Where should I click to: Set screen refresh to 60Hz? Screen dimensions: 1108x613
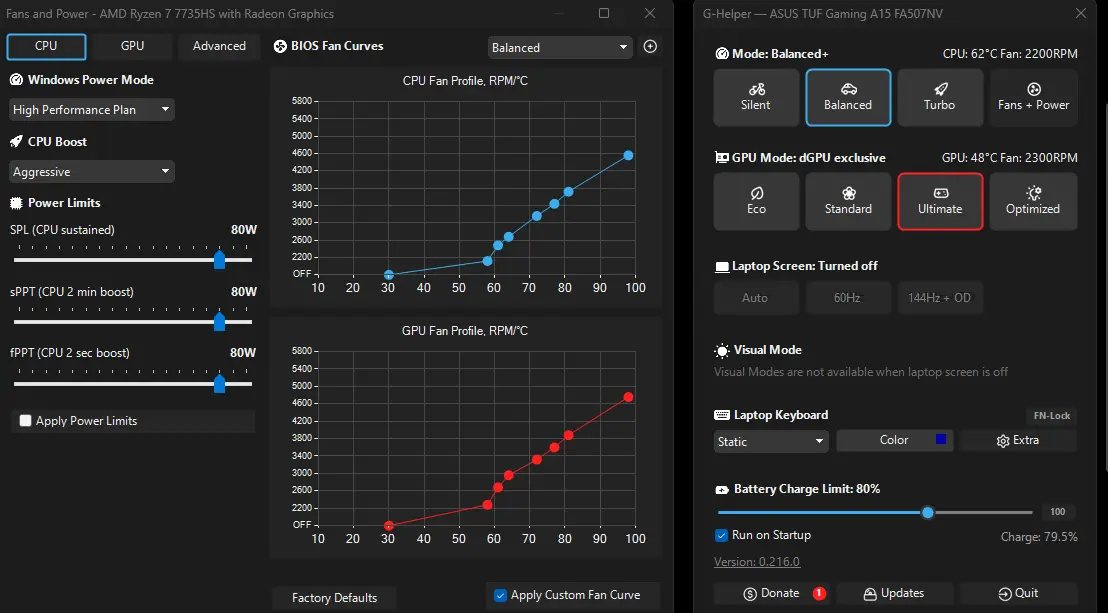[848, 298]
